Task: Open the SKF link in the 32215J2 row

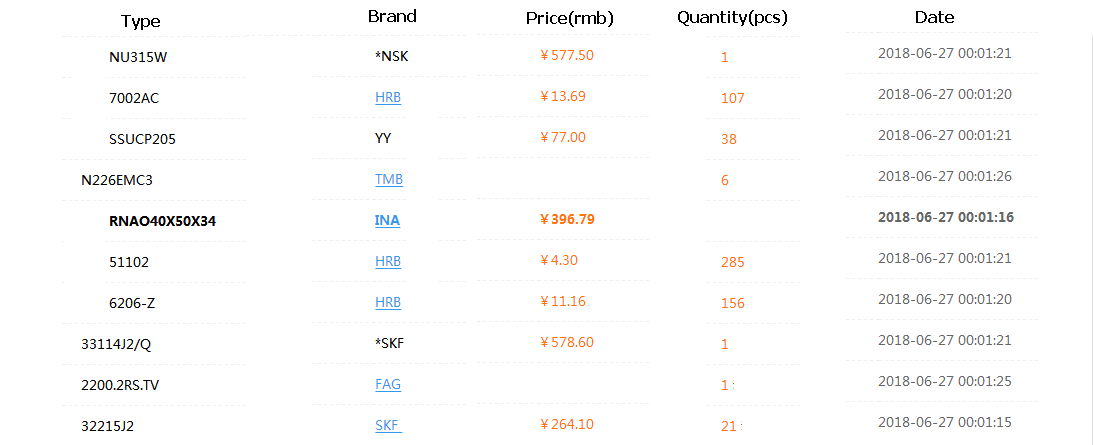Action: click(x=387, y=425)
